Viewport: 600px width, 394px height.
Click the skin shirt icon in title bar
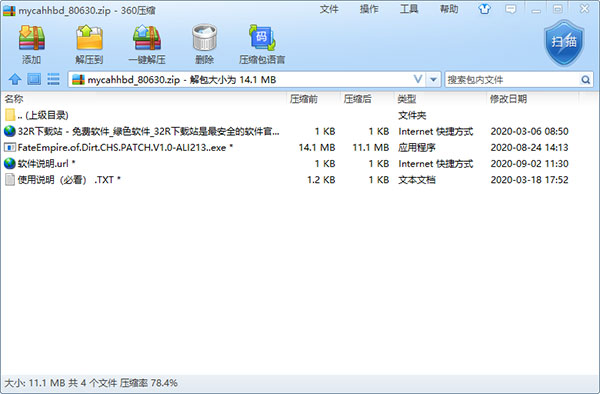[x=484, y=9]
